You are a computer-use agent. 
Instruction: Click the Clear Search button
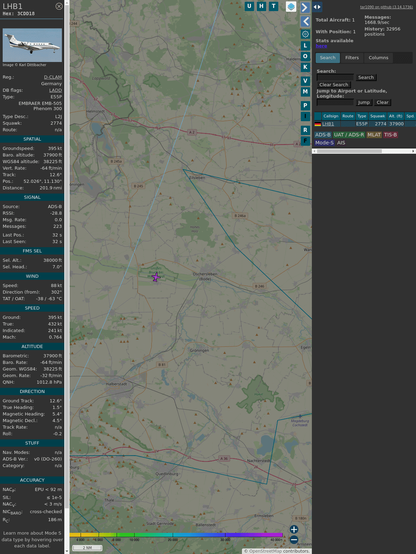tap(334, 84)
